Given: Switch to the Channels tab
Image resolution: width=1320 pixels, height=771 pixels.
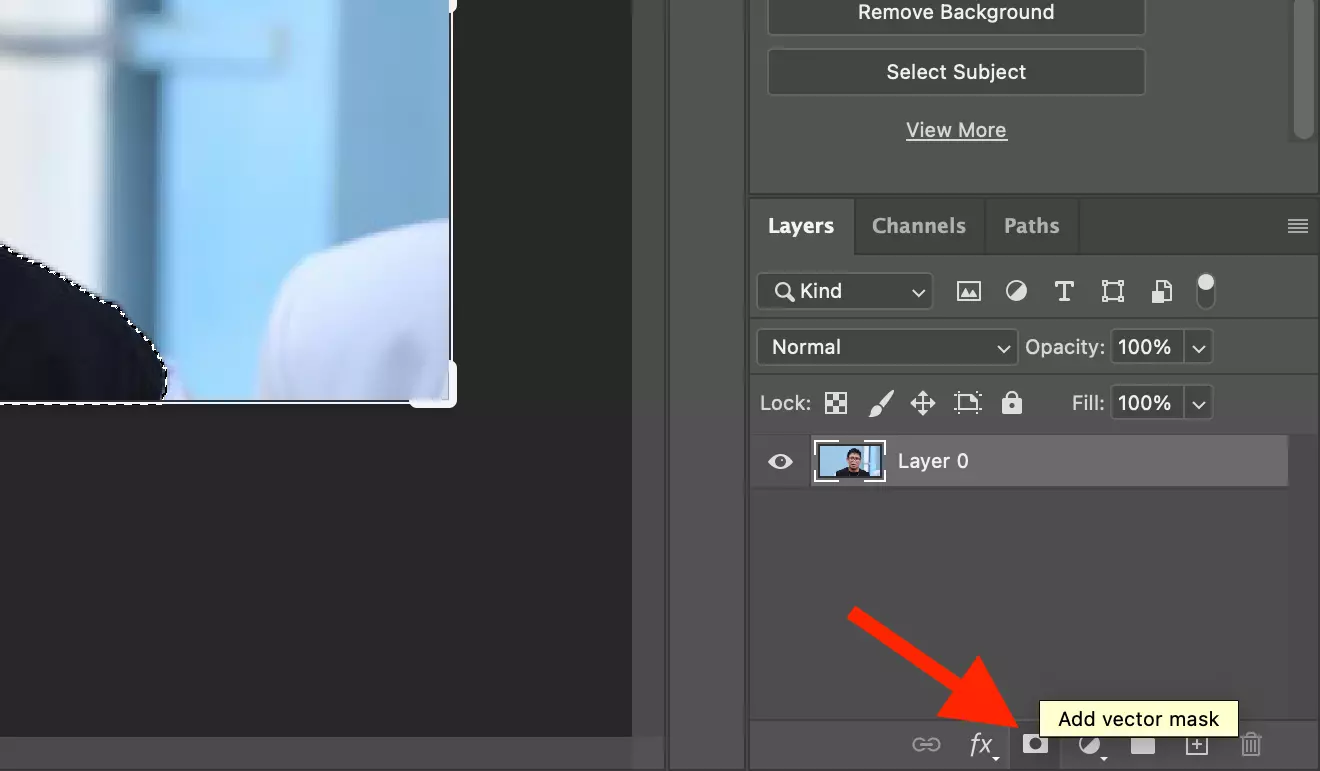Looking at the screenshot, I should click(x=919, y=226).
